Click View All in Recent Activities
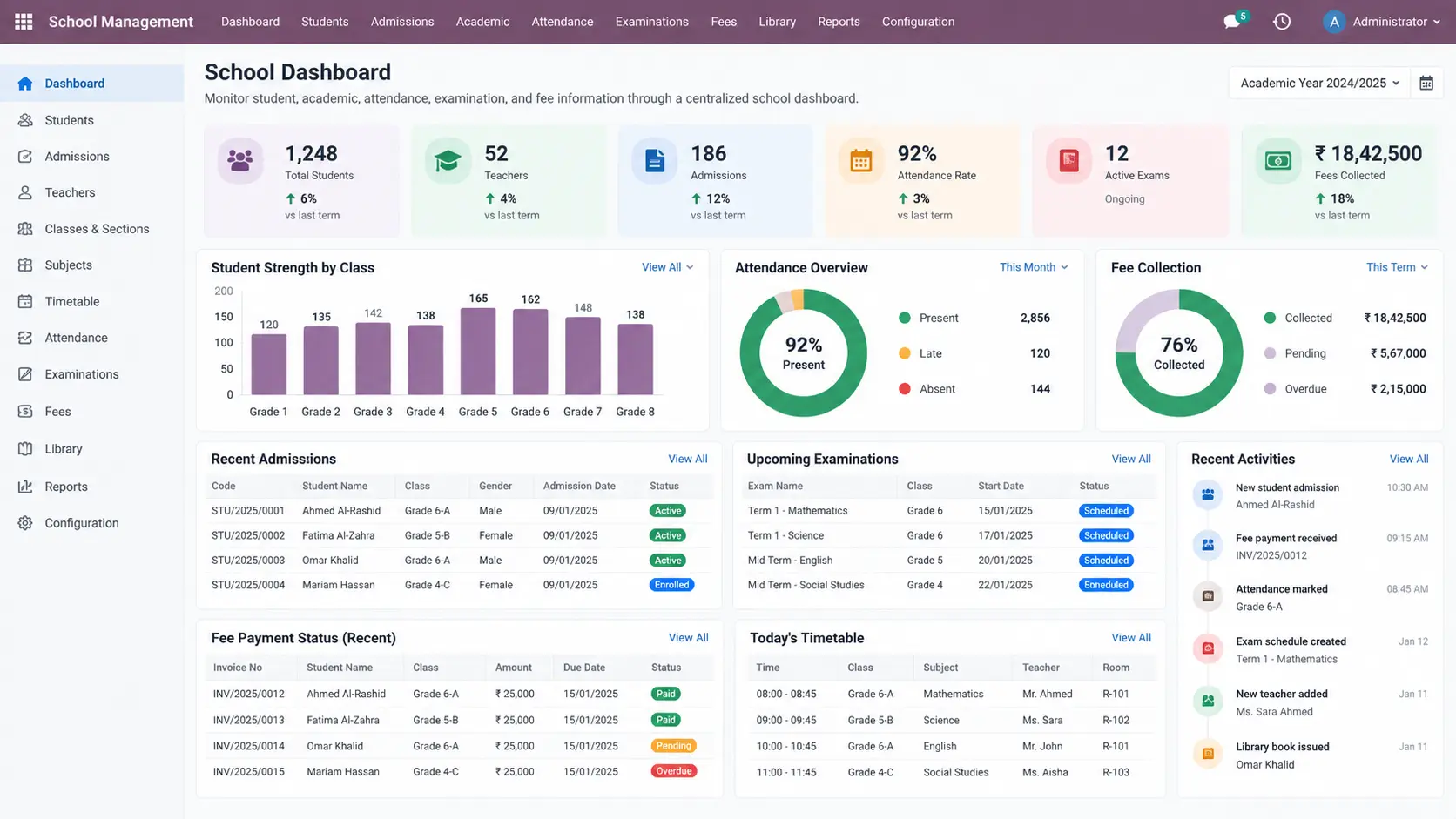Viewport: 1456px width, 819px height. click(x=1408, y=459)
